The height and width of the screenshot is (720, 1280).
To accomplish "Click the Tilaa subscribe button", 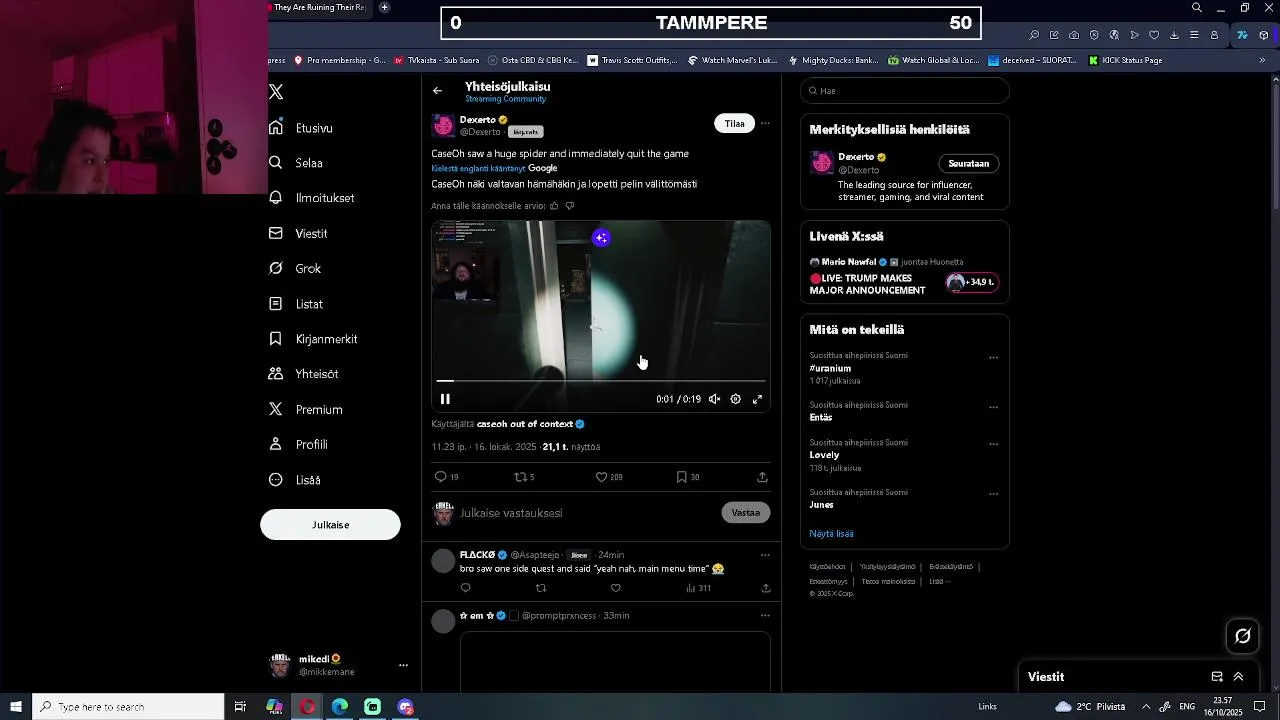I will [x=735, y=124].
